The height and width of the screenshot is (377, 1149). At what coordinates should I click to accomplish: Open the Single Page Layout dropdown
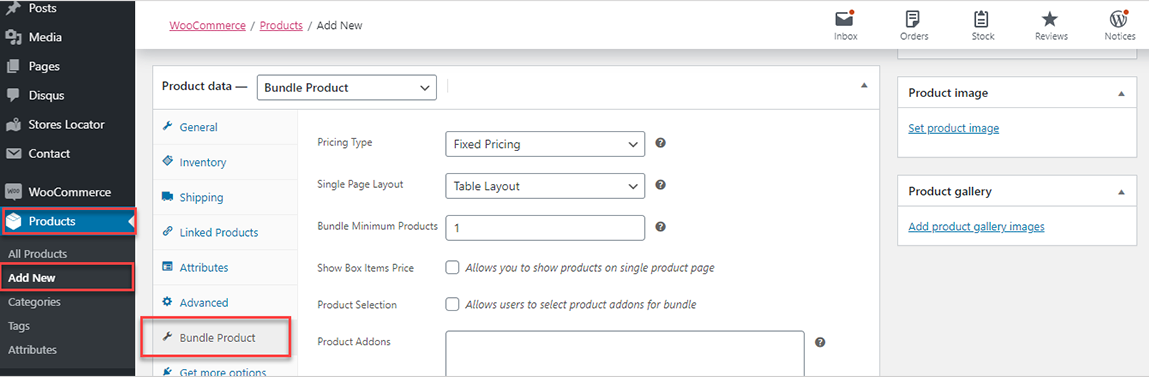(545, 186)
